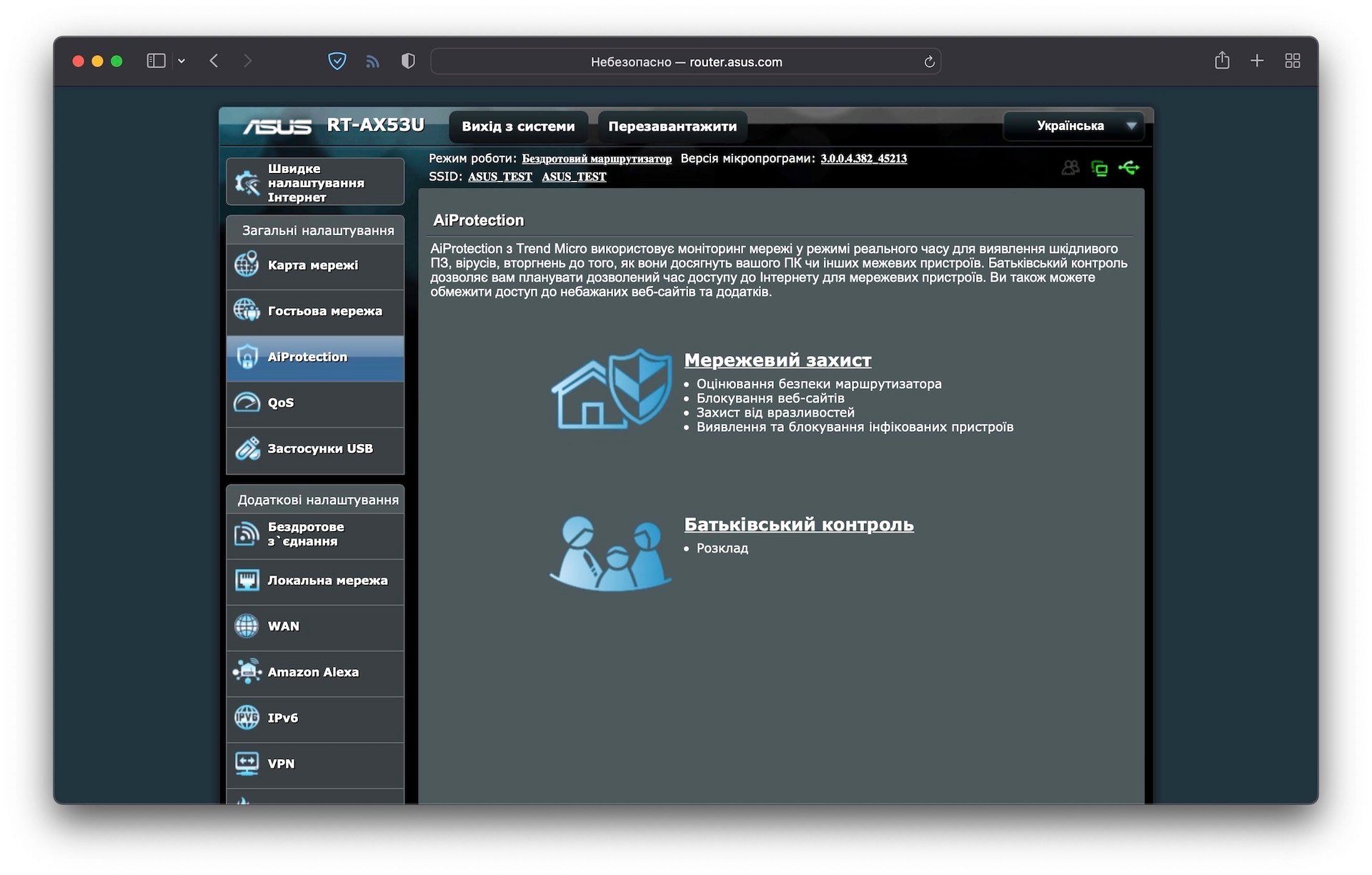1372x875 pixels.
Task: Click the guest users status icon
Action: pyautogui.click(x=1070, y=168)
